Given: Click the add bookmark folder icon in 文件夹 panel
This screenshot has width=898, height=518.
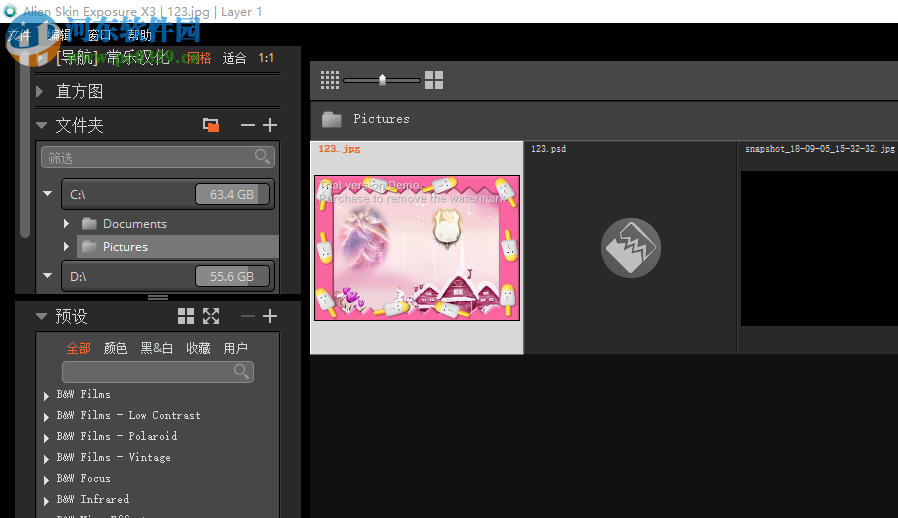Looking at the screenshot, I should pos(211,125).
